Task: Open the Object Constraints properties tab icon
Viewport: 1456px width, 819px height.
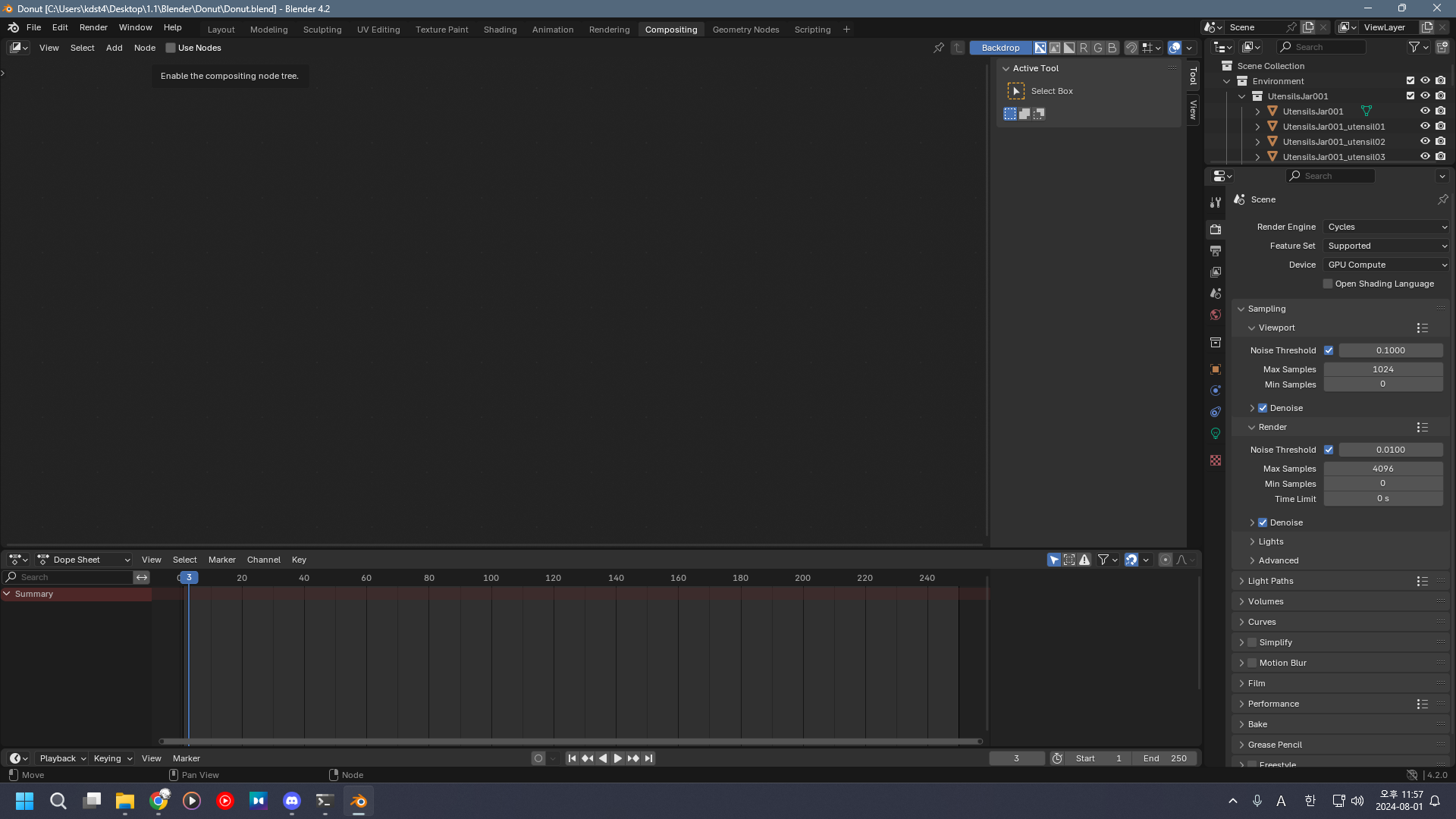Action: 1216,412
